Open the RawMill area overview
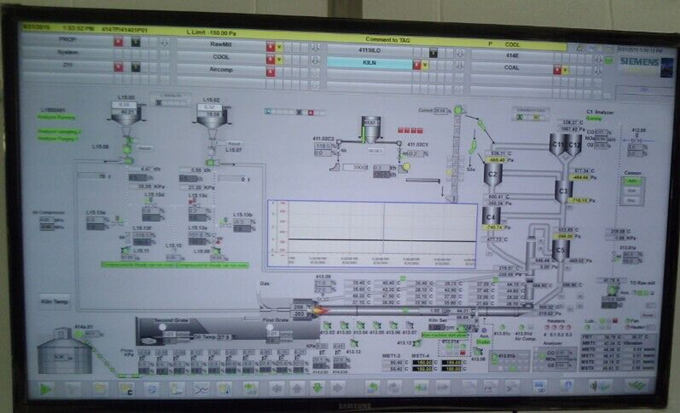Image resolution: width=680 pixels, height=413 pixels. click(219, 45)
